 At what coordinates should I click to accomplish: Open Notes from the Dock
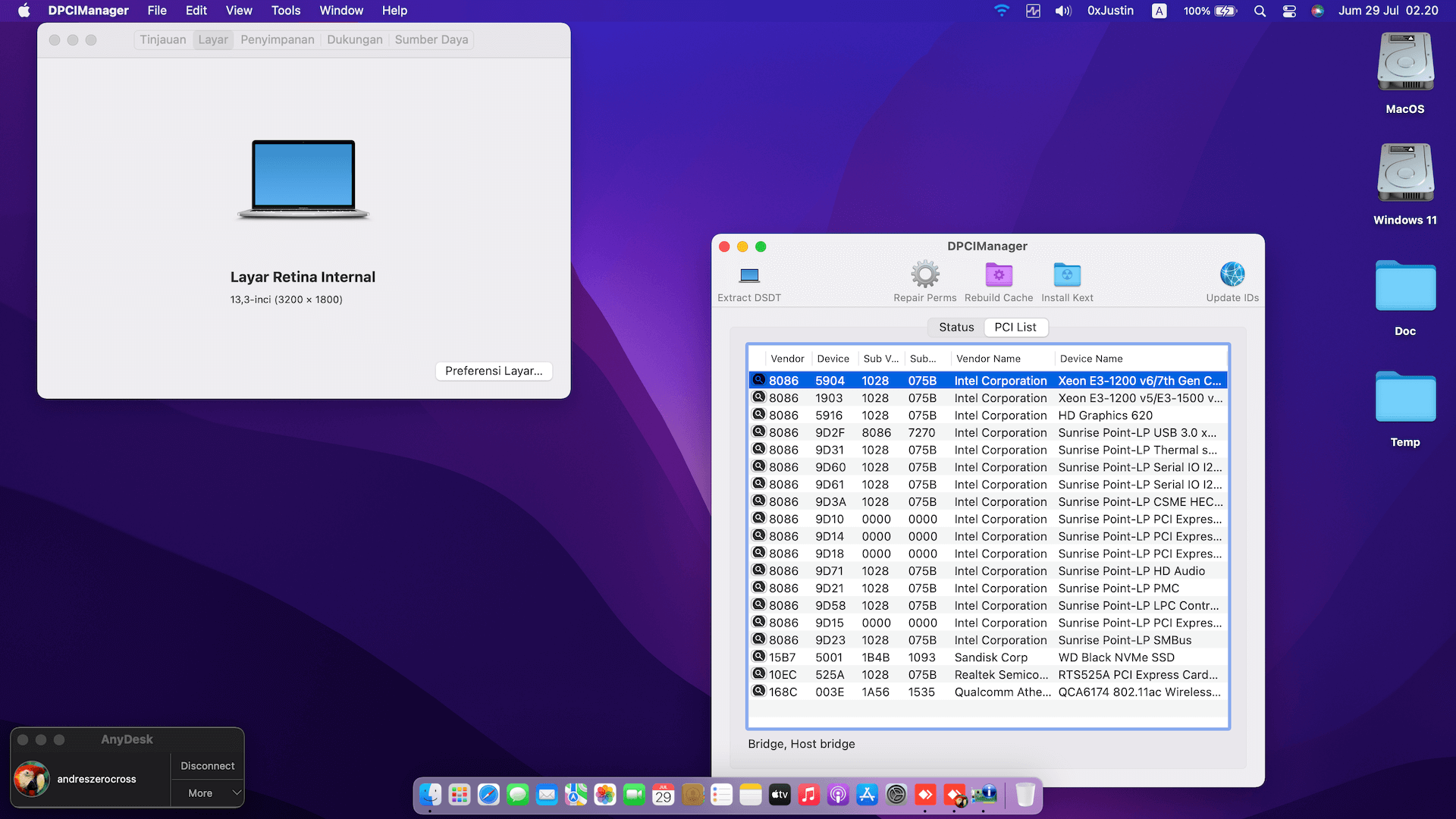click(x=751, y=794)
